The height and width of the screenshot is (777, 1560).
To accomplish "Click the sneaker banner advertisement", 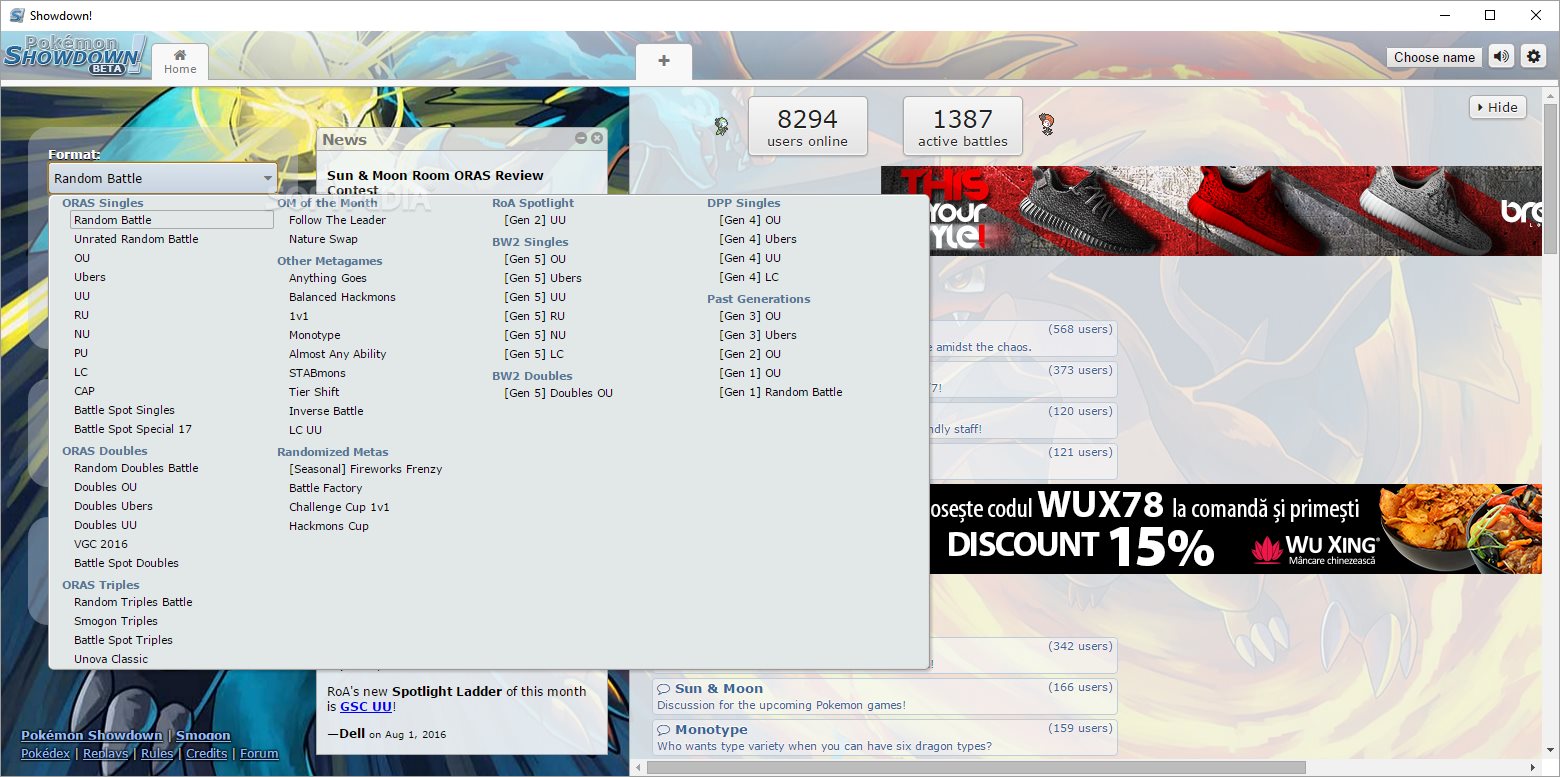I will (1211, 210).
